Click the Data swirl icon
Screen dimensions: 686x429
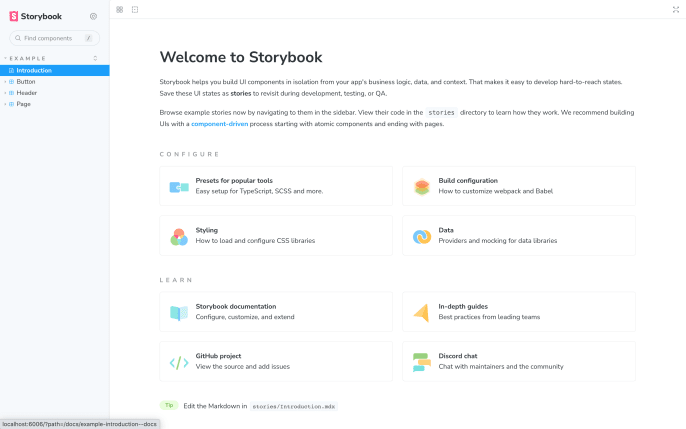click(x=422, y=237)
